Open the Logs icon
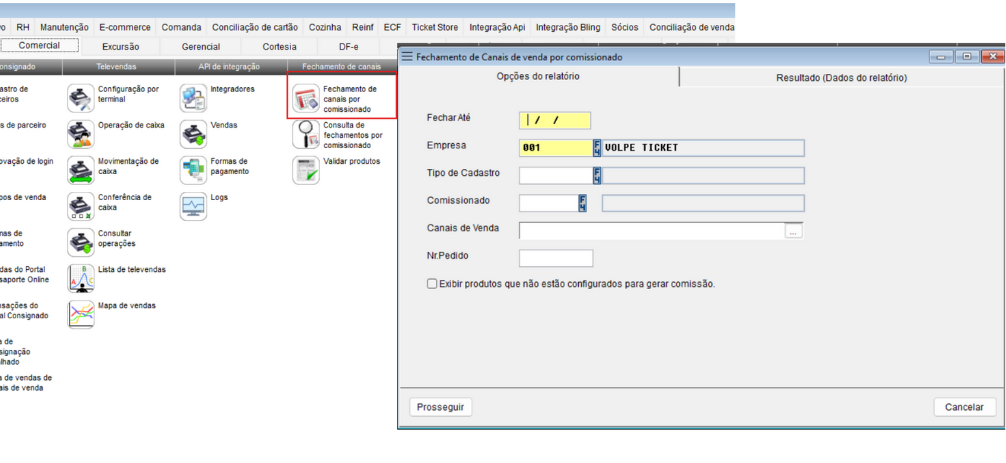The image size is (1006, 463). 193,206
